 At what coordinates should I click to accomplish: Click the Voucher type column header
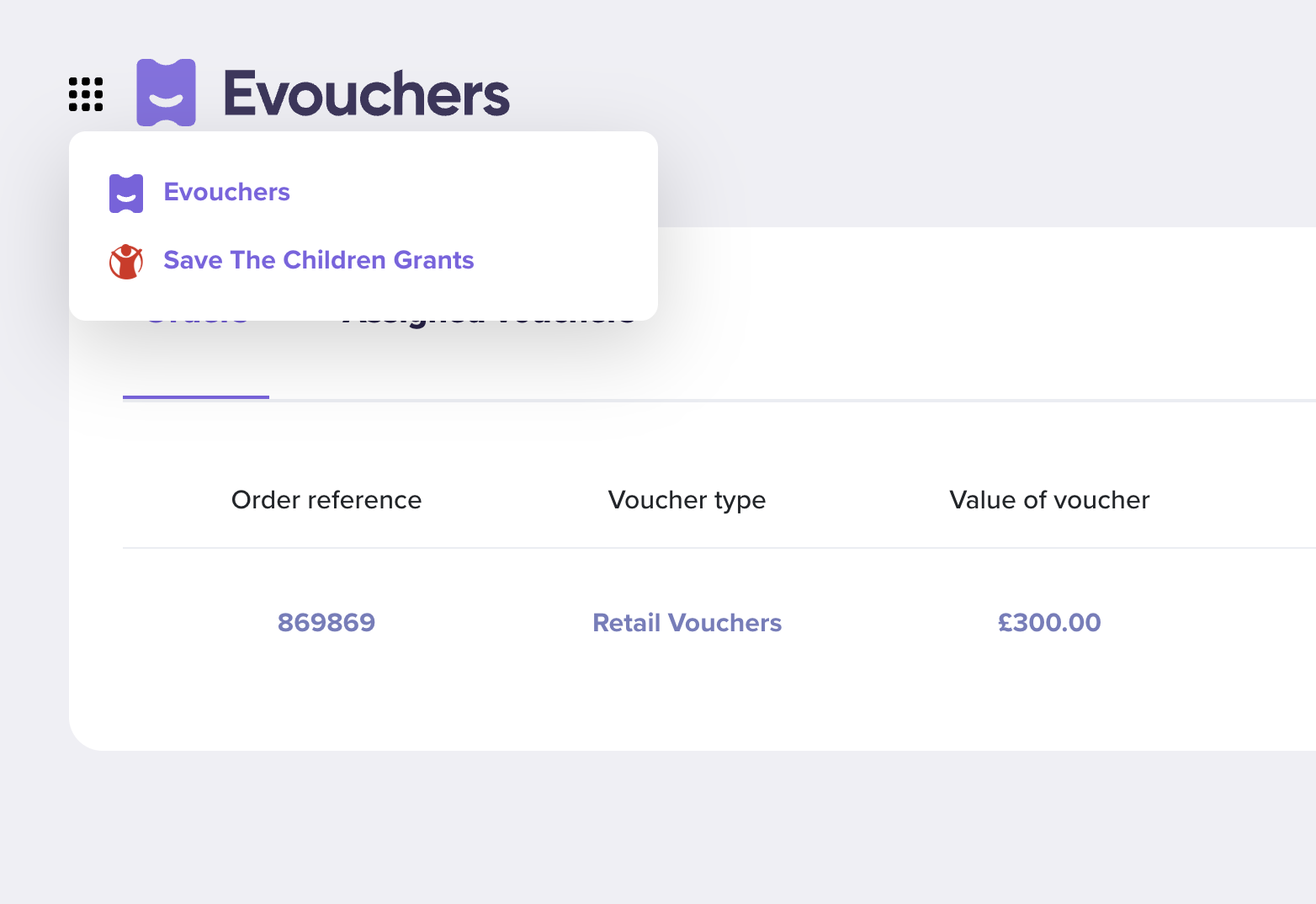click(687, 501)
